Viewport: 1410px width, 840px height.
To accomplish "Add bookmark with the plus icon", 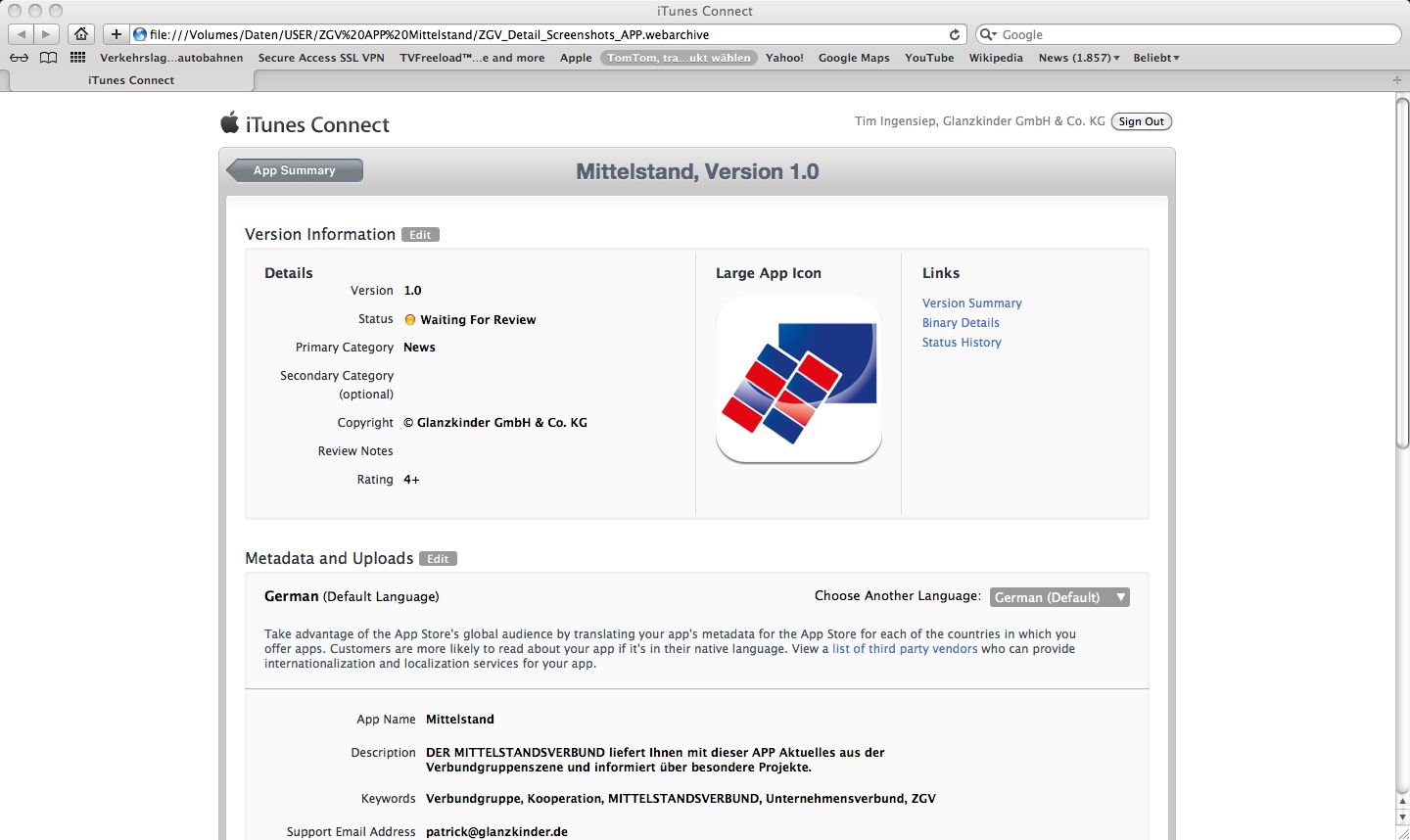I will tap(116, 34).
